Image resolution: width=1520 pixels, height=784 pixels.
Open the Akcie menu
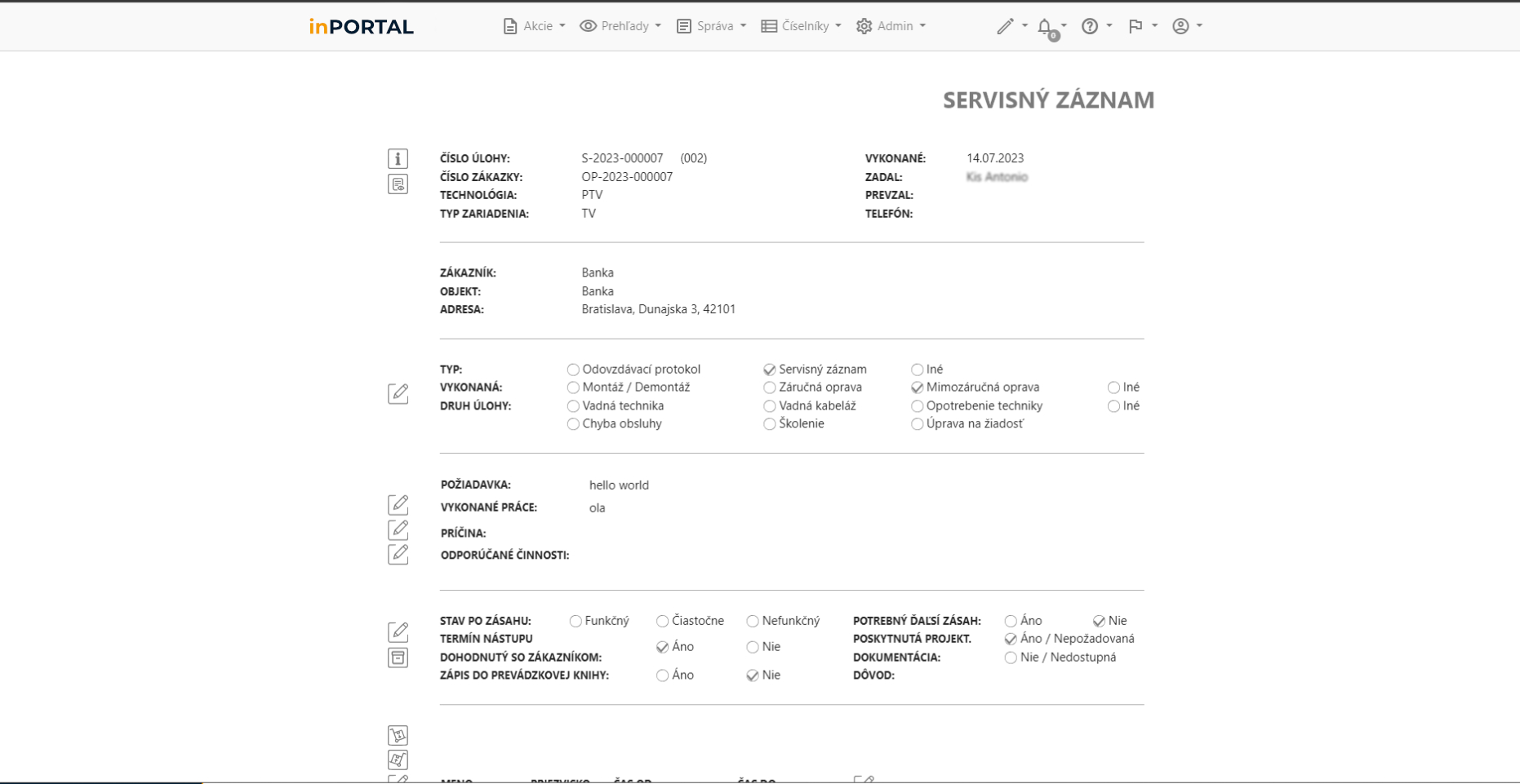[534, 26]
